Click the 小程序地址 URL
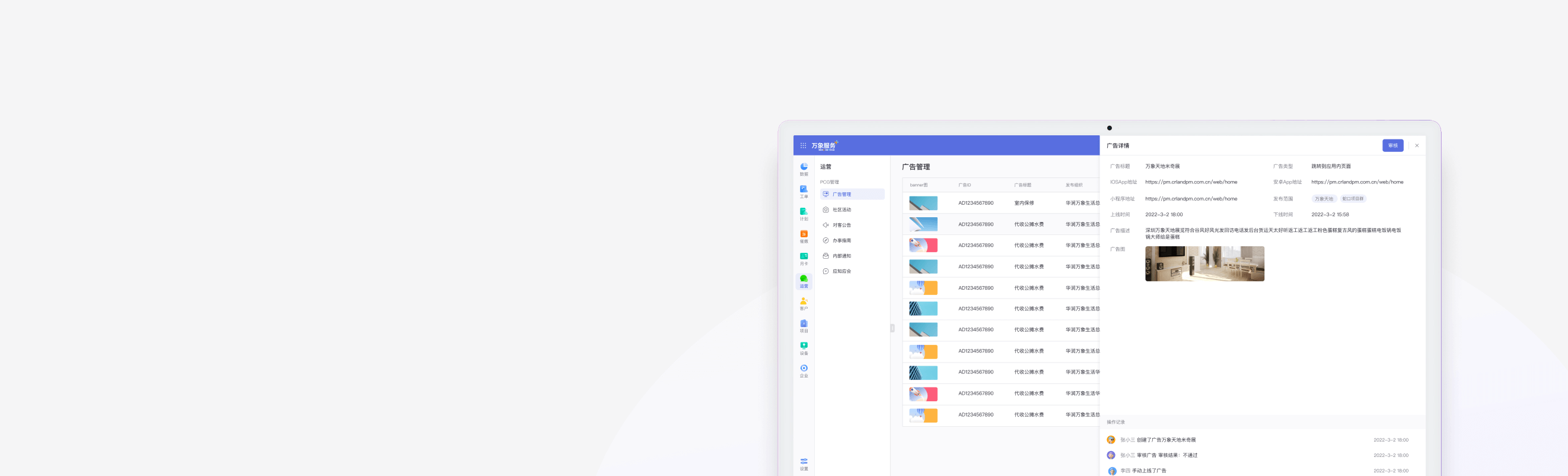The width and height of the screenshot is (1568, 476). click(x=1191, y=199)
